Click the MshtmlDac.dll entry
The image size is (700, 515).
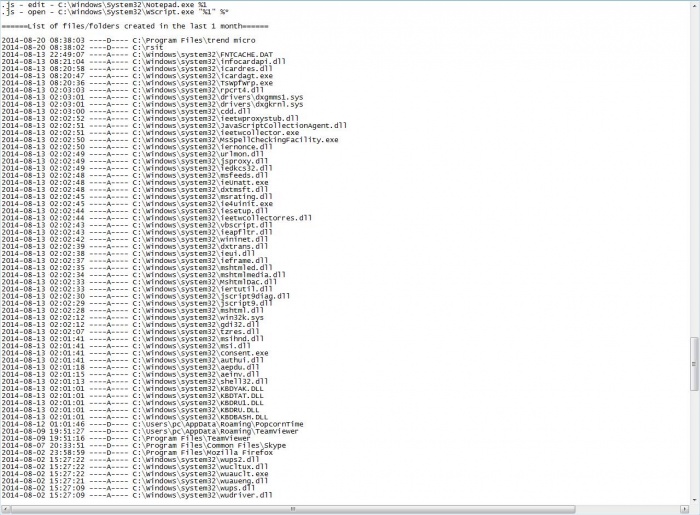coord(139,282)
